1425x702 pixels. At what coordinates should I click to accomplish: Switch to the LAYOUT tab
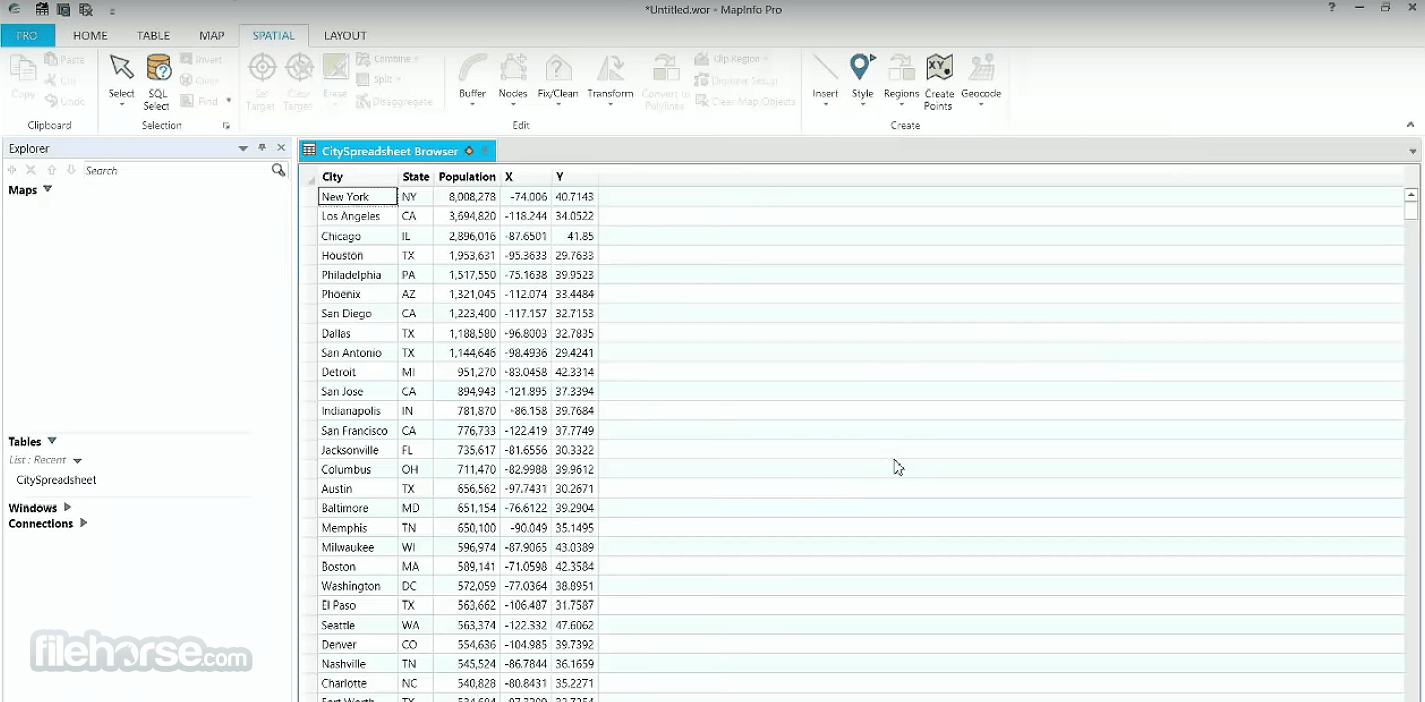[345, 36]
